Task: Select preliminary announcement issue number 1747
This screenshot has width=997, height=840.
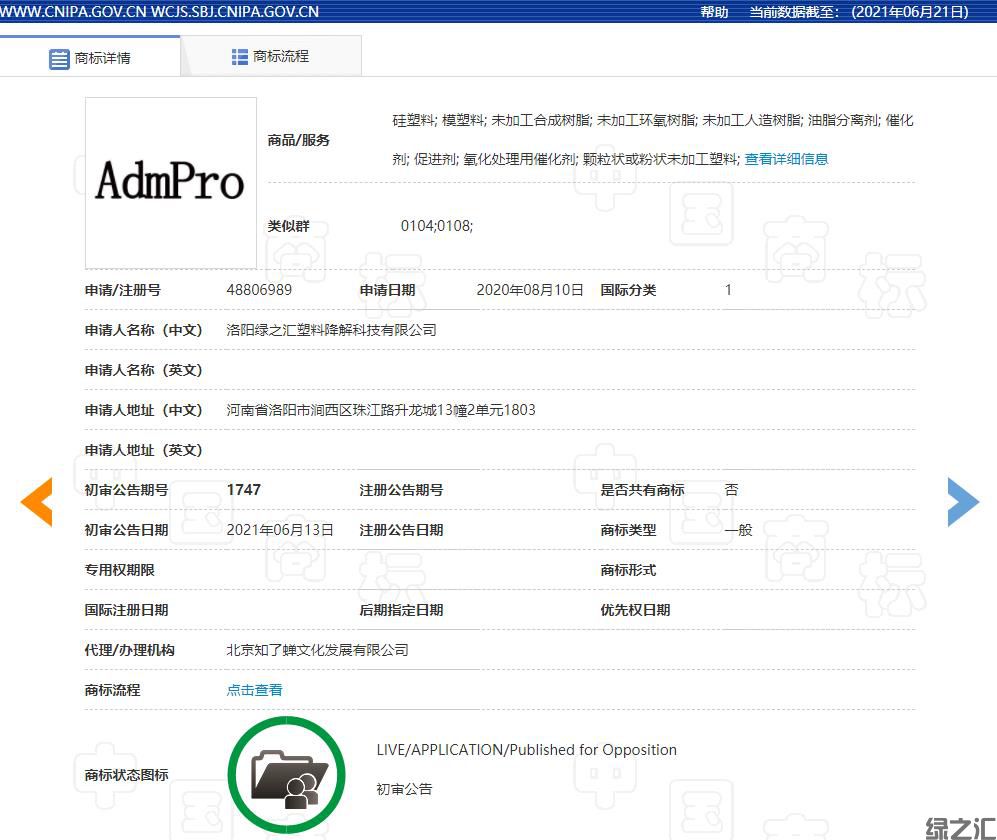Action: pyautogui.click(x=244, y=490)
